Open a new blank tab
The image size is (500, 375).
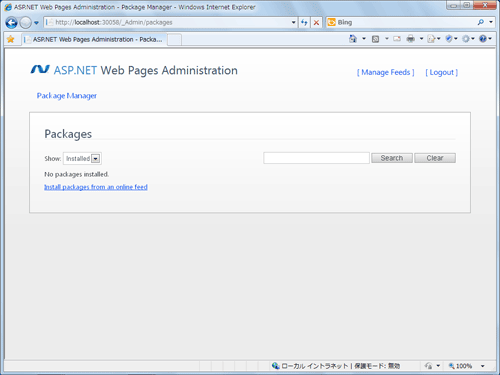point(174,40)
